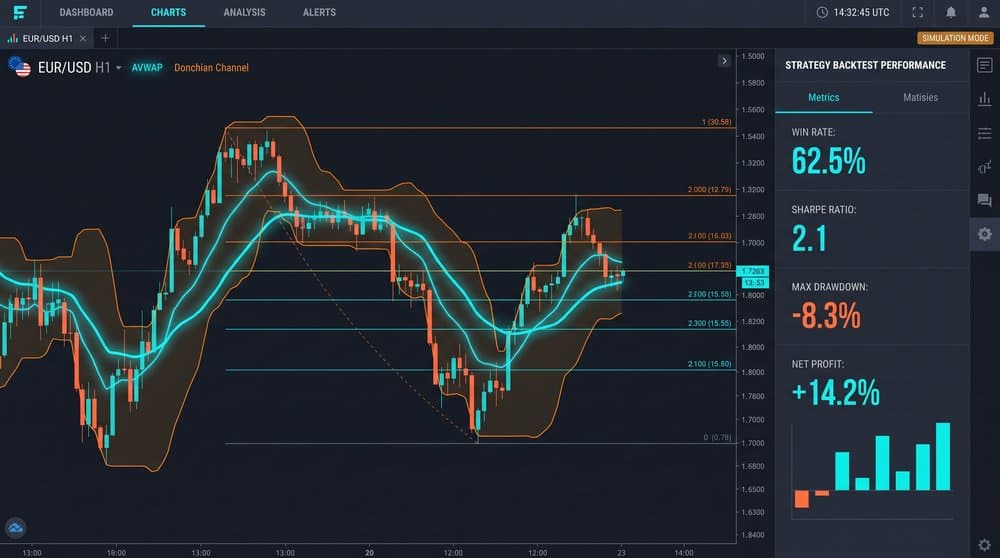Click the app logo in top-left corner
Viewport: 1000px width, 558px height.
click(20, 12)
